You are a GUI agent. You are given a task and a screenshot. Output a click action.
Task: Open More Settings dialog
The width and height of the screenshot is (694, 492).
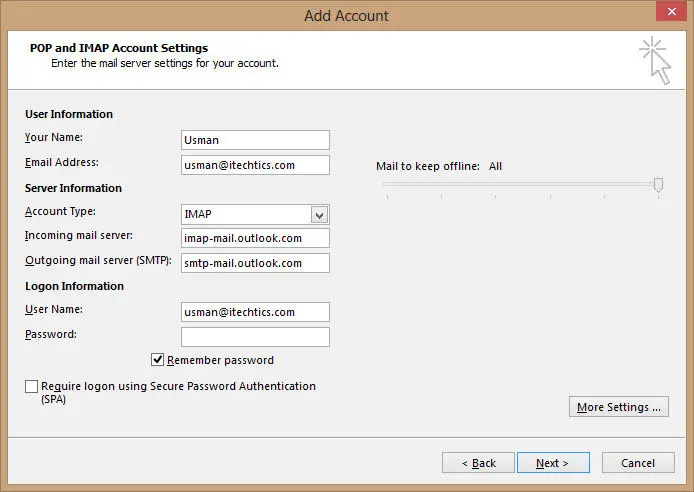[x=619, y=407]
